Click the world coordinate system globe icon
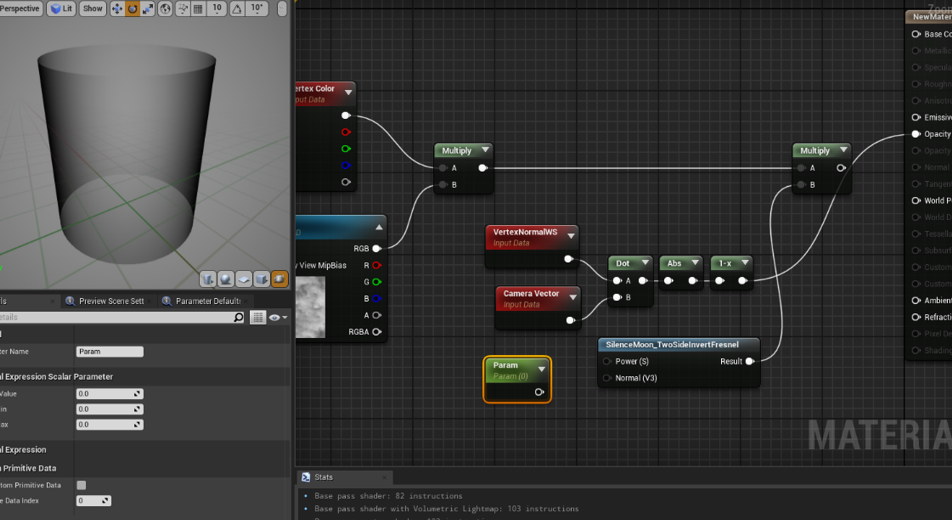The image size is (952, 520). click(x=165, y=9)
